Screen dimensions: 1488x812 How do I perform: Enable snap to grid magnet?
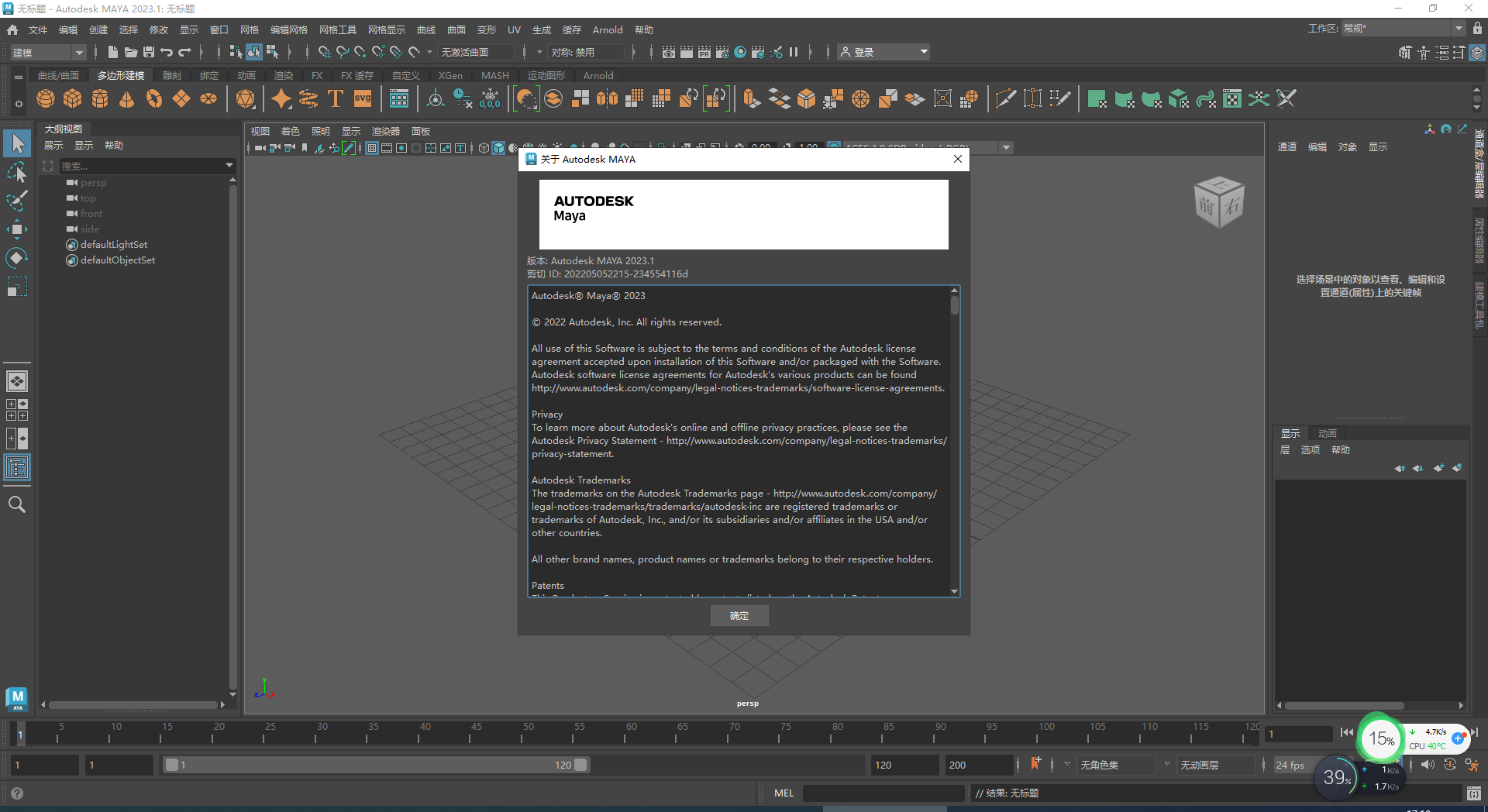(324, 52)
